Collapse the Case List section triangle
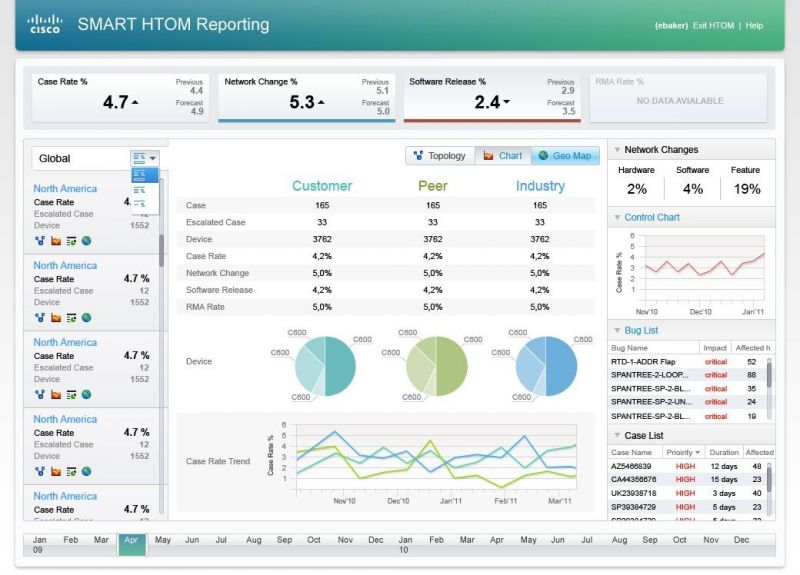800x575 pixels. 617,436
